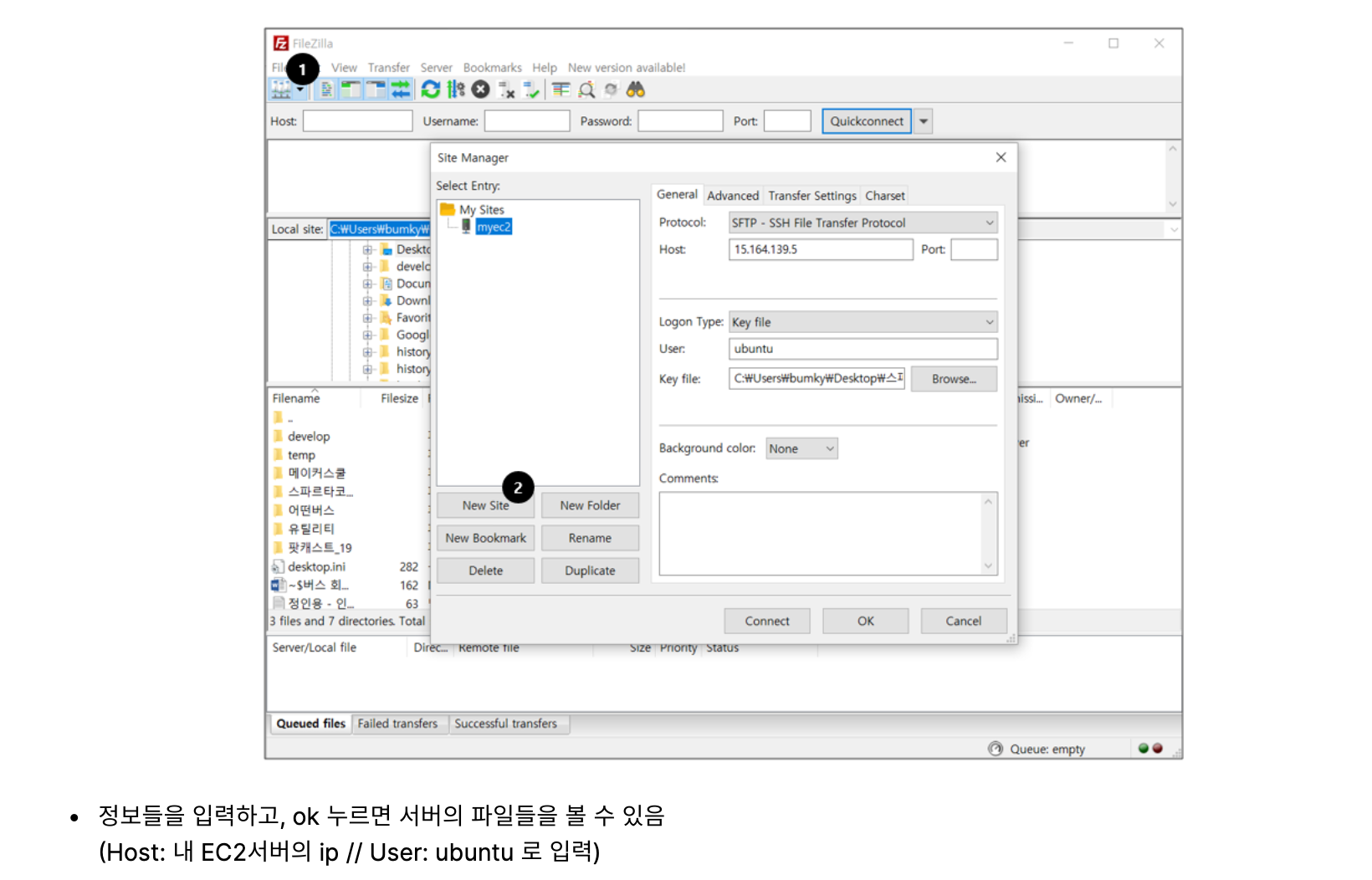The width and height of the screenshot is (1372, 880).
Task: Toggle message log display icon
Action: [x=327, y=90]
